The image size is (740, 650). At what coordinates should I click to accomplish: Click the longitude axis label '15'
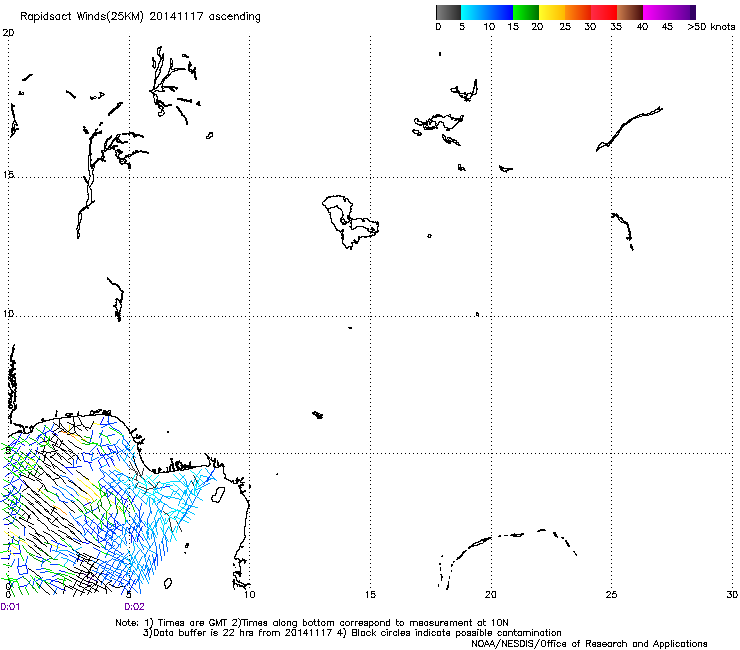pos(370,594)
